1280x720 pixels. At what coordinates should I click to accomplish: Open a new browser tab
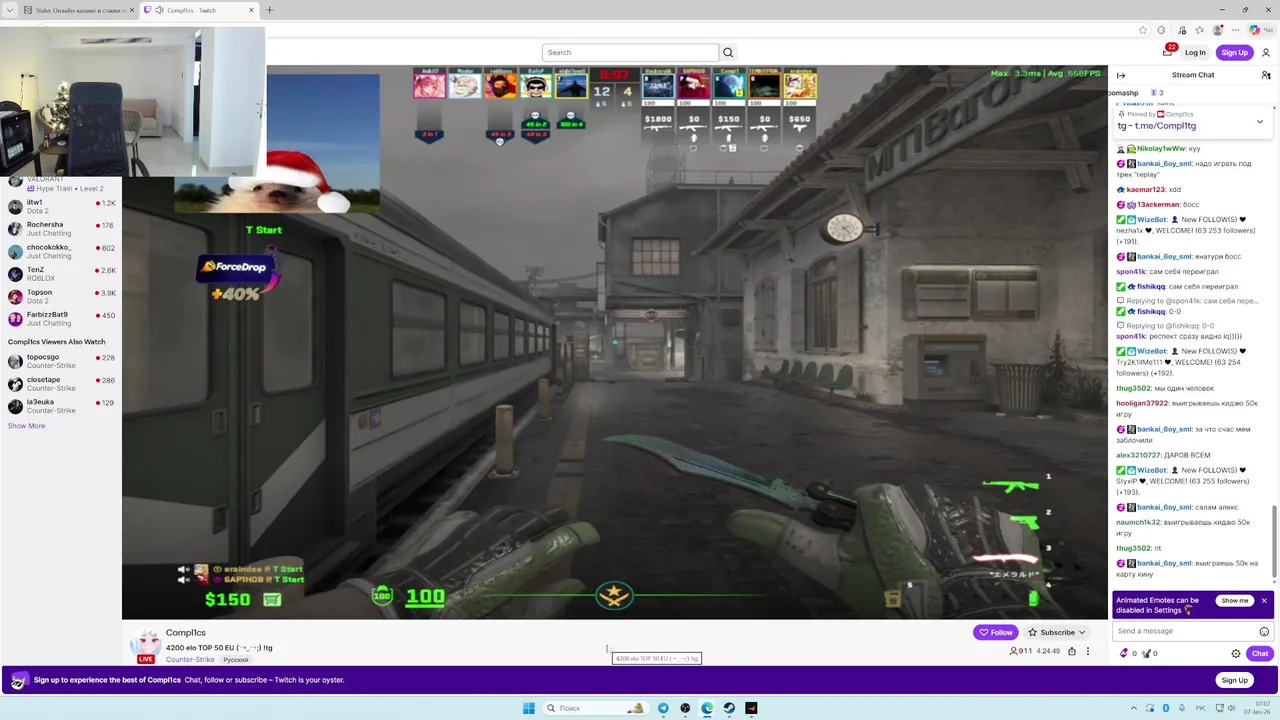point(269,10)
